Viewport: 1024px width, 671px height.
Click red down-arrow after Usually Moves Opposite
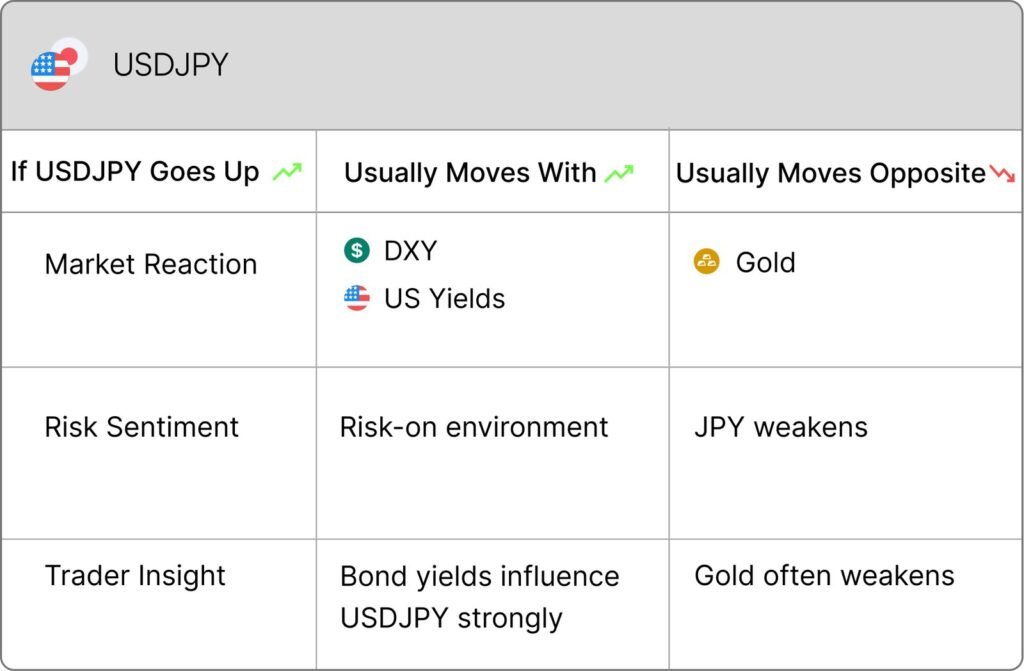pos(1002,173)
